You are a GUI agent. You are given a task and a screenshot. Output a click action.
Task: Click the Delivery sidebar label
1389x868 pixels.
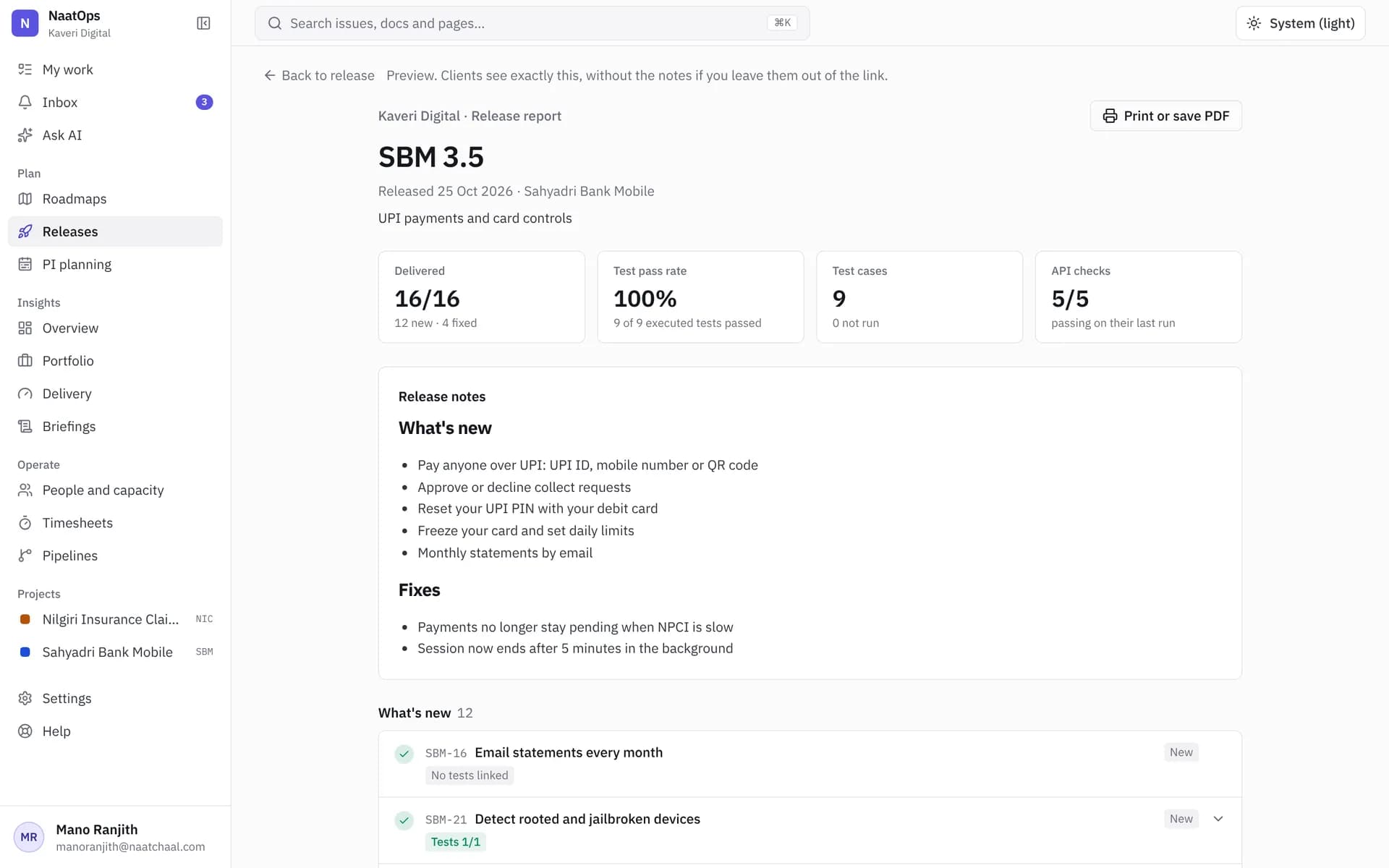67,393
